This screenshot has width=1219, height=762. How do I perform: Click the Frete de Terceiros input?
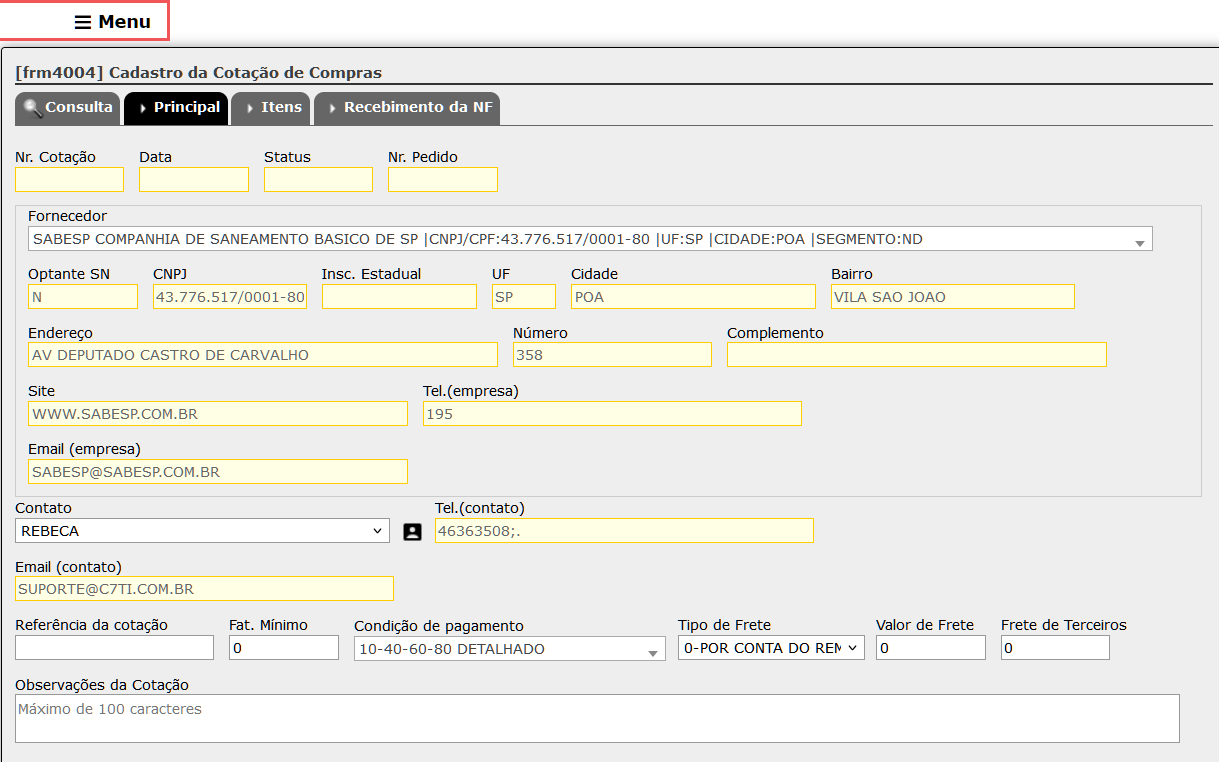[1055, 648]
